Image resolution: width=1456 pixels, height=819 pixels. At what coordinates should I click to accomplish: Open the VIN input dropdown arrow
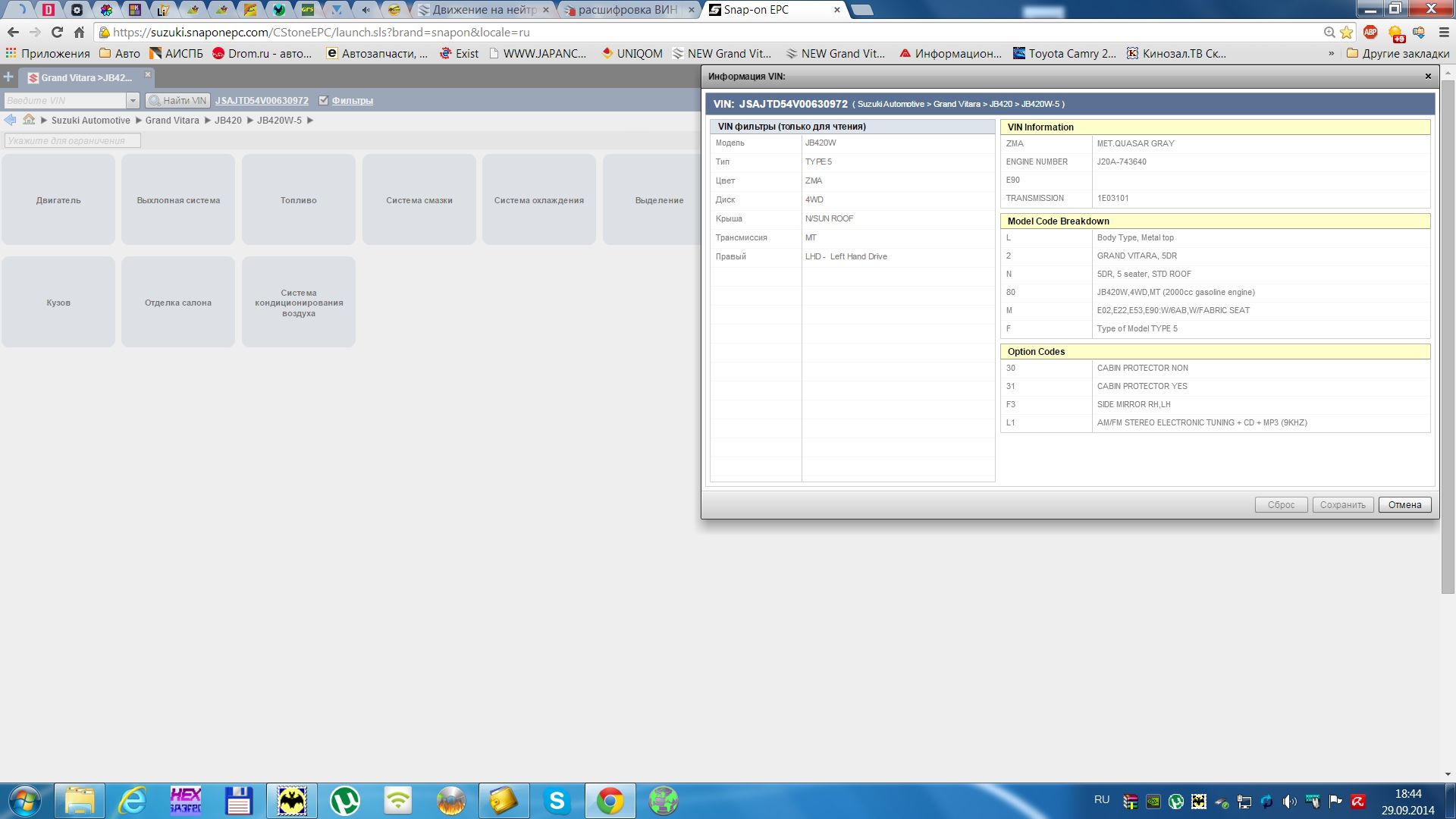[133, 101]
